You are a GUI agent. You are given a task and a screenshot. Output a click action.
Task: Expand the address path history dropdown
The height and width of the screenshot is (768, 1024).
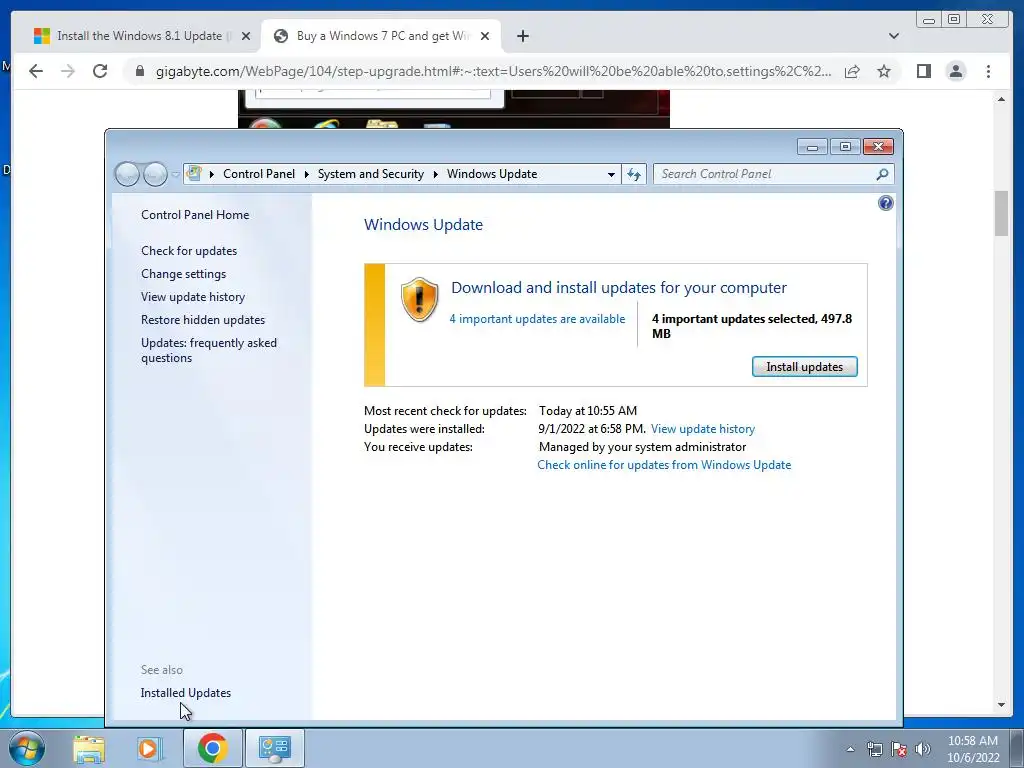[x=611, y=174]
